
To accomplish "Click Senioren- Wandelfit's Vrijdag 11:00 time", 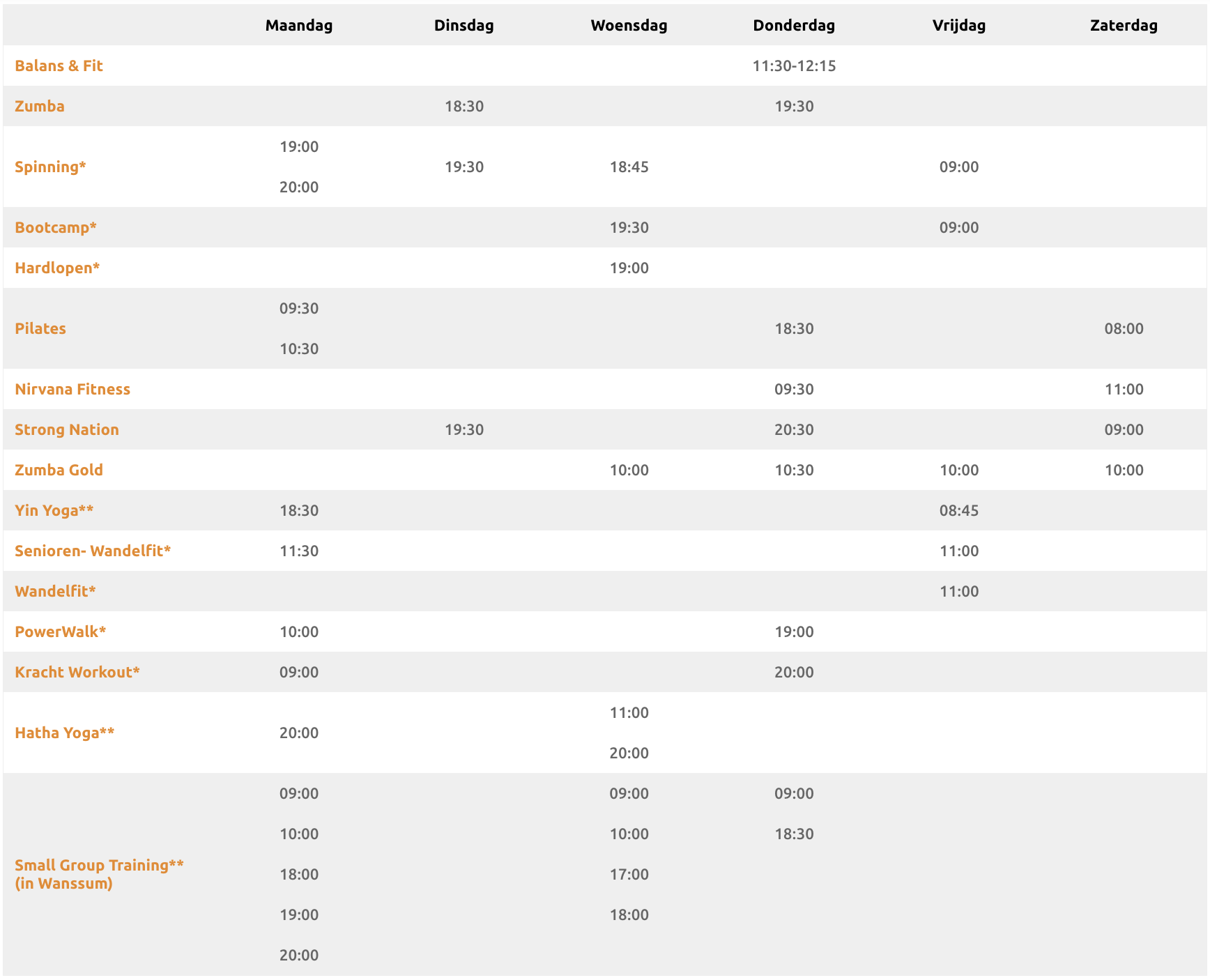I will coord(959,551).
